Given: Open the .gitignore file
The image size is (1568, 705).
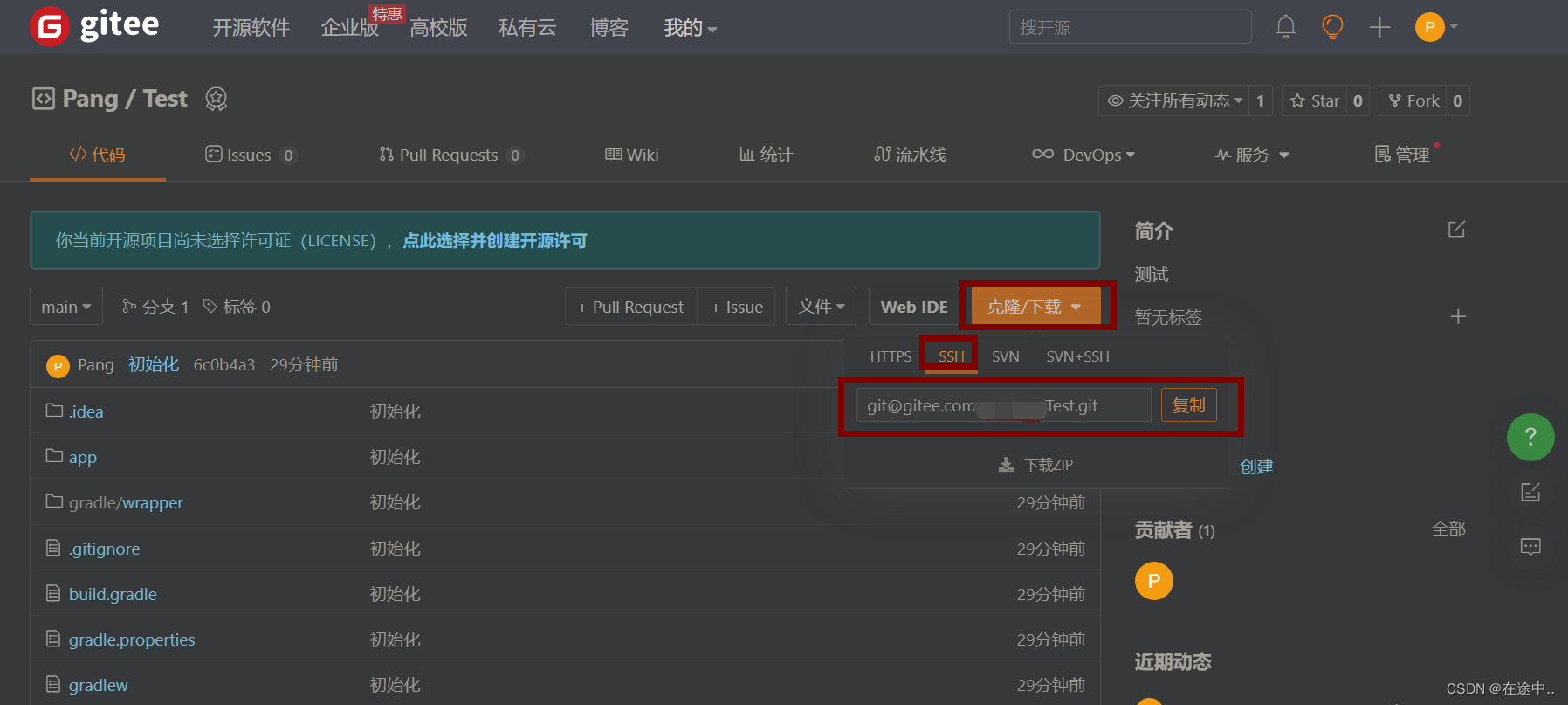Looking at the screenshot, I should (x=104, y=549).
